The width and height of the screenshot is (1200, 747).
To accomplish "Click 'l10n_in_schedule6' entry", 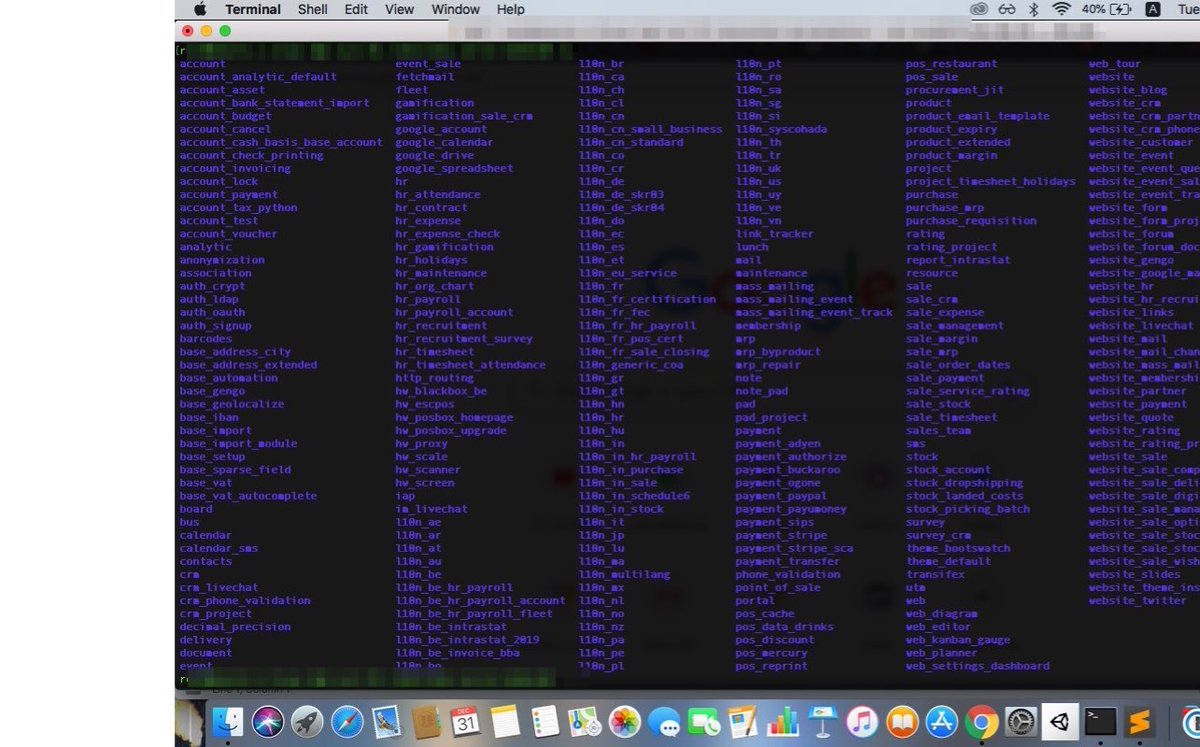I will 635,496.
